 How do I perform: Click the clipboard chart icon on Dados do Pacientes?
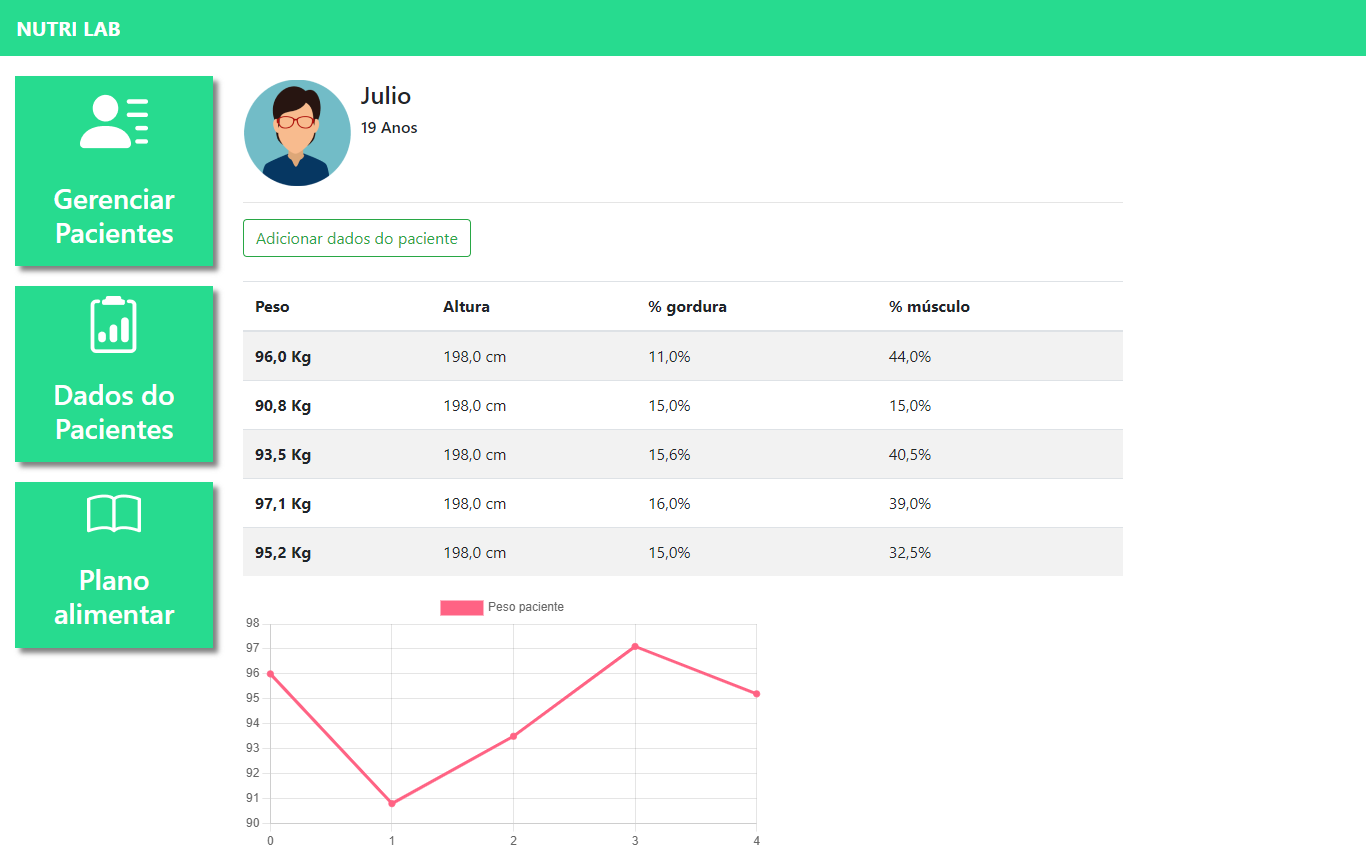tap(114, 325)
